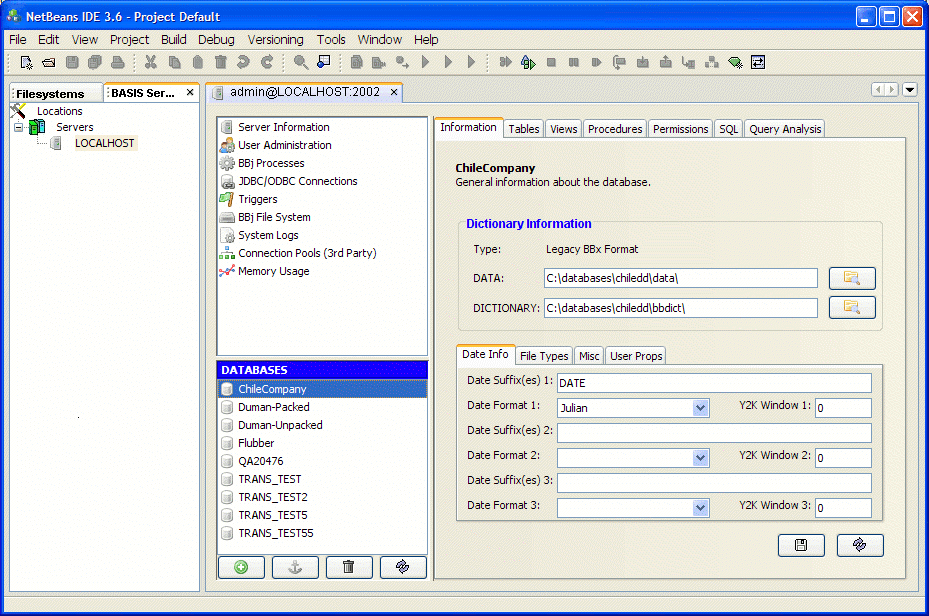Open the Date Format 2 dropdown
Viewport: 929px width, 616px height.
click(x=700, y=458)
